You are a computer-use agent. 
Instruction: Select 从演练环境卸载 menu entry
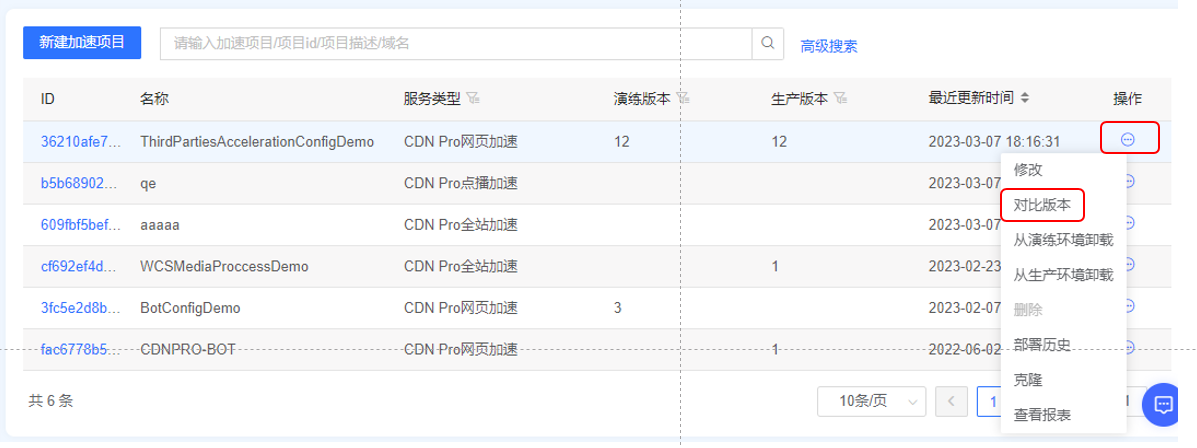tap(1063, 240)
